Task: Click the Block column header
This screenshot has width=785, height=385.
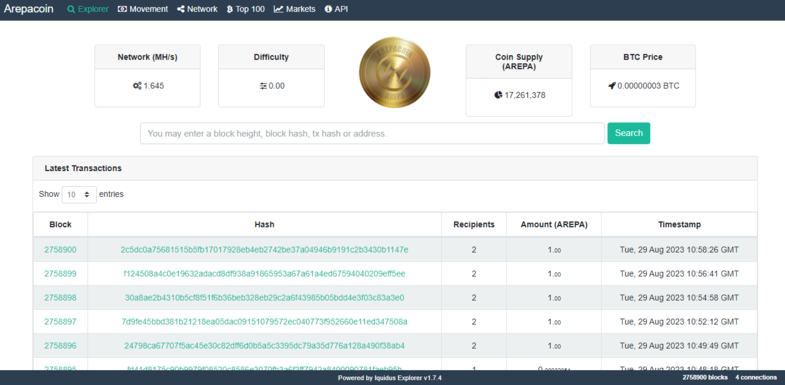Action: coord(61,225)
